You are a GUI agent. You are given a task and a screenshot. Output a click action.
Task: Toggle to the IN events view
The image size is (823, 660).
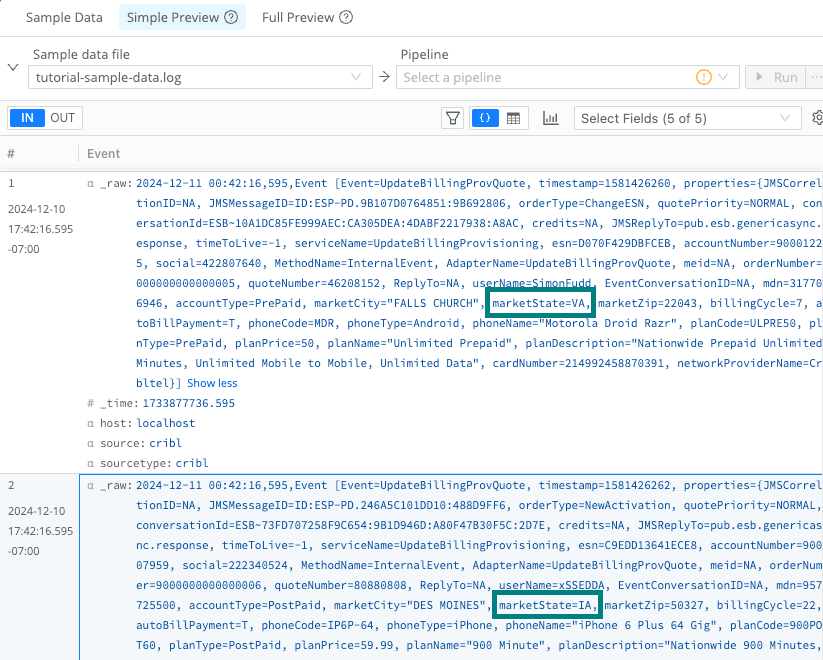pos(27,118)
